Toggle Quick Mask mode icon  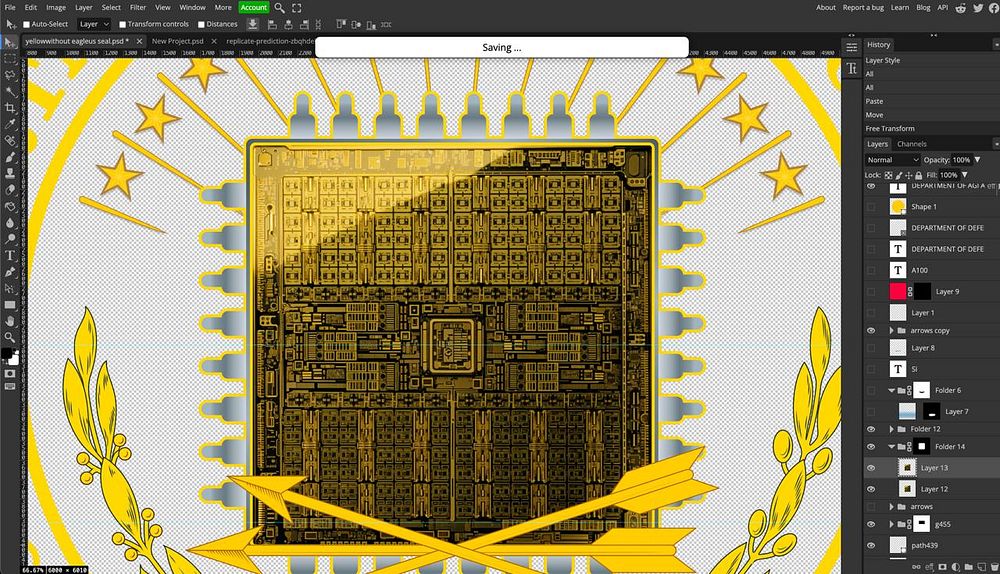10,374
